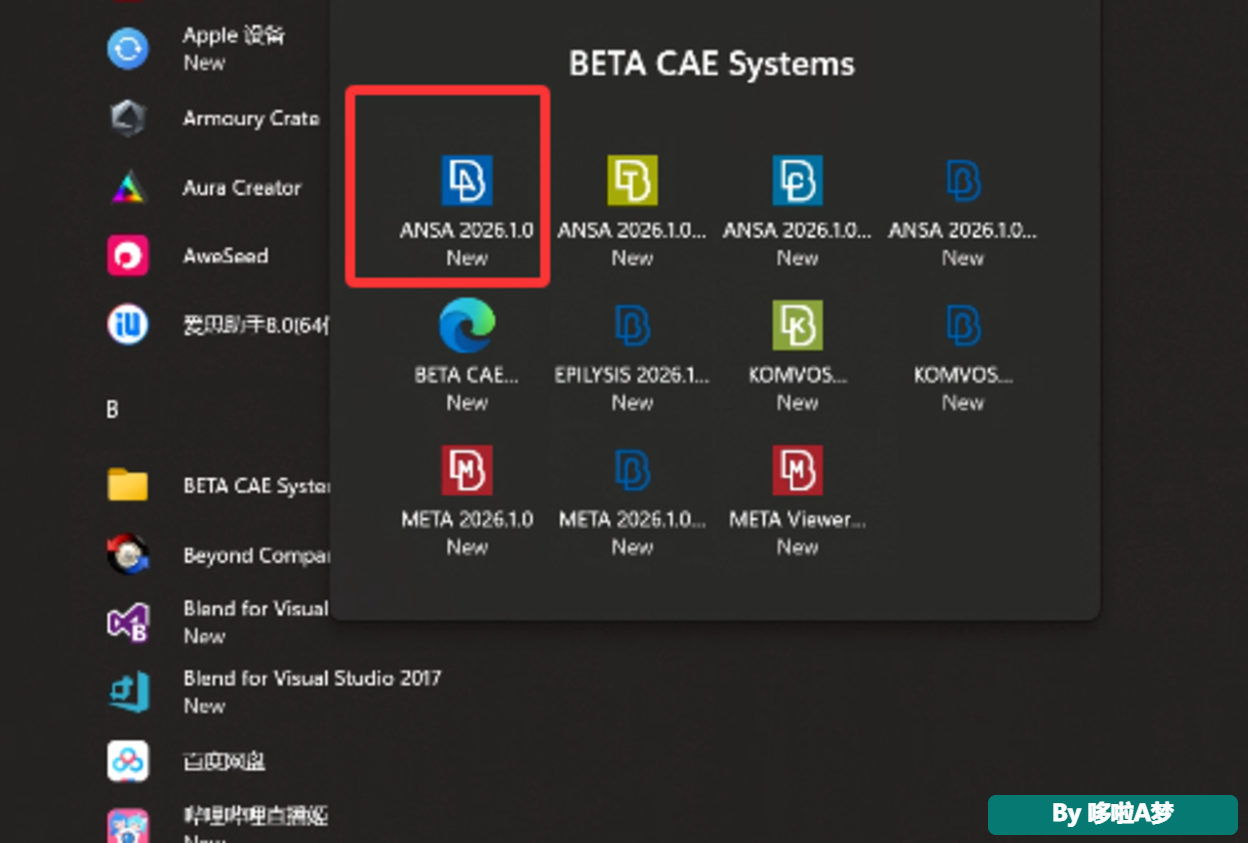The width and height of the screenshot is (1248, 843).
Task: Open the BETA CAE shortcut with the Edge icon
Action: coord(467,355)
